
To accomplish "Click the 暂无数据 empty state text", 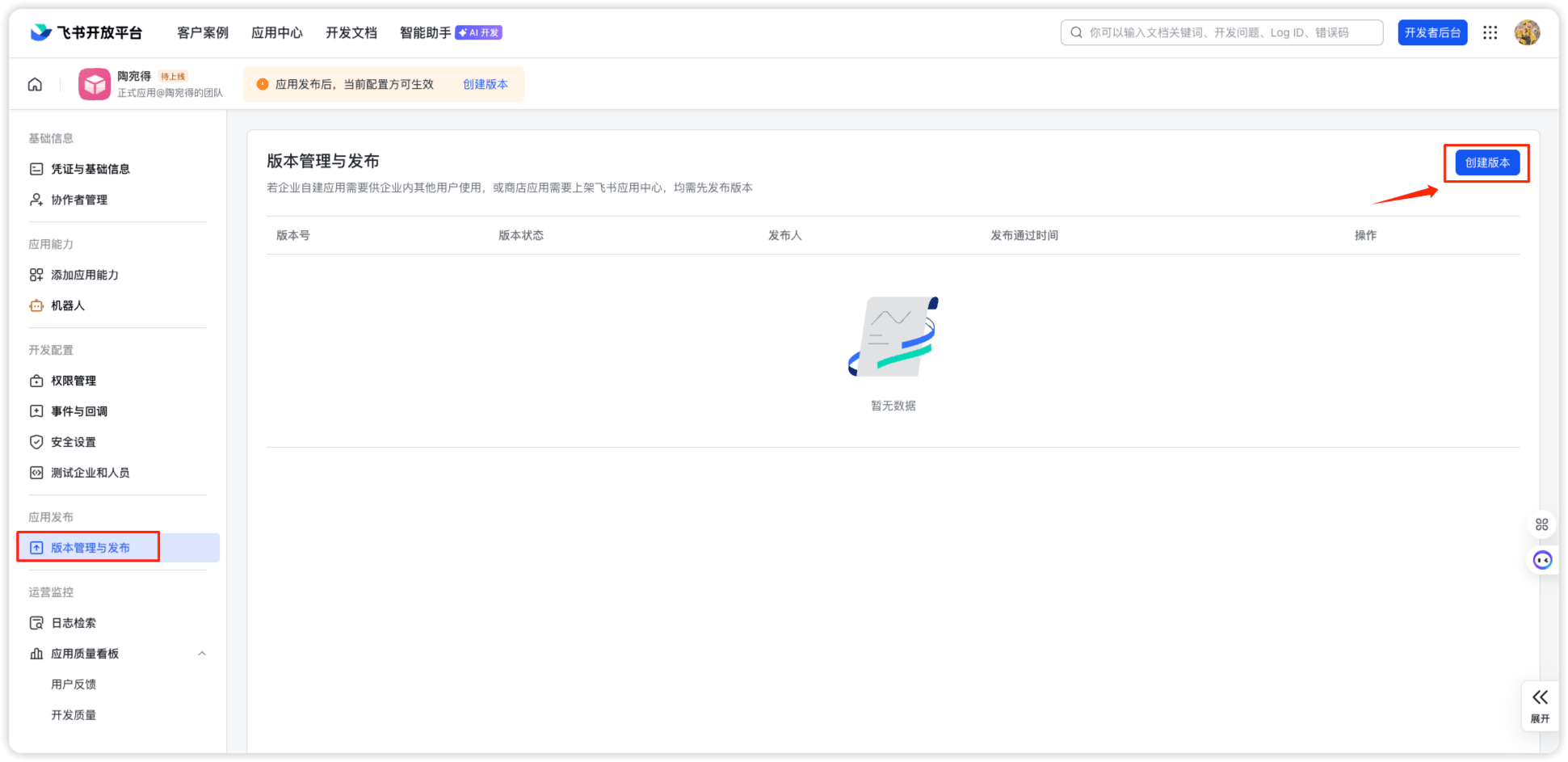I will coord(893,406).
